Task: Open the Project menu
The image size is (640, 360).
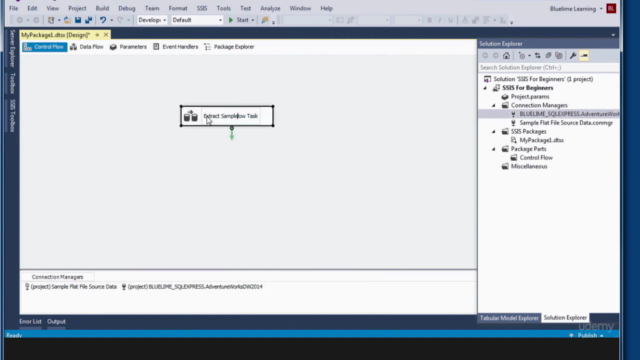Action: pos(77,8)
